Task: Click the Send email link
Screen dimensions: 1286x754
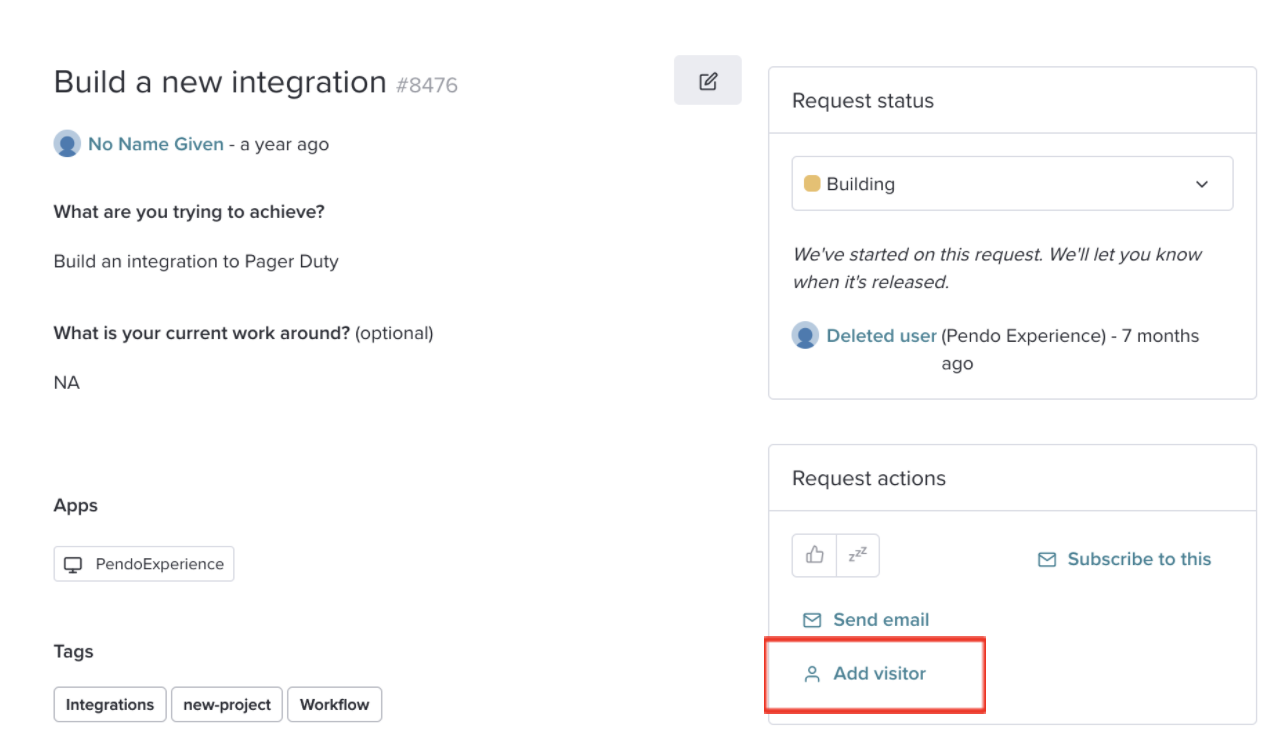Action: (x=866, y=620)
